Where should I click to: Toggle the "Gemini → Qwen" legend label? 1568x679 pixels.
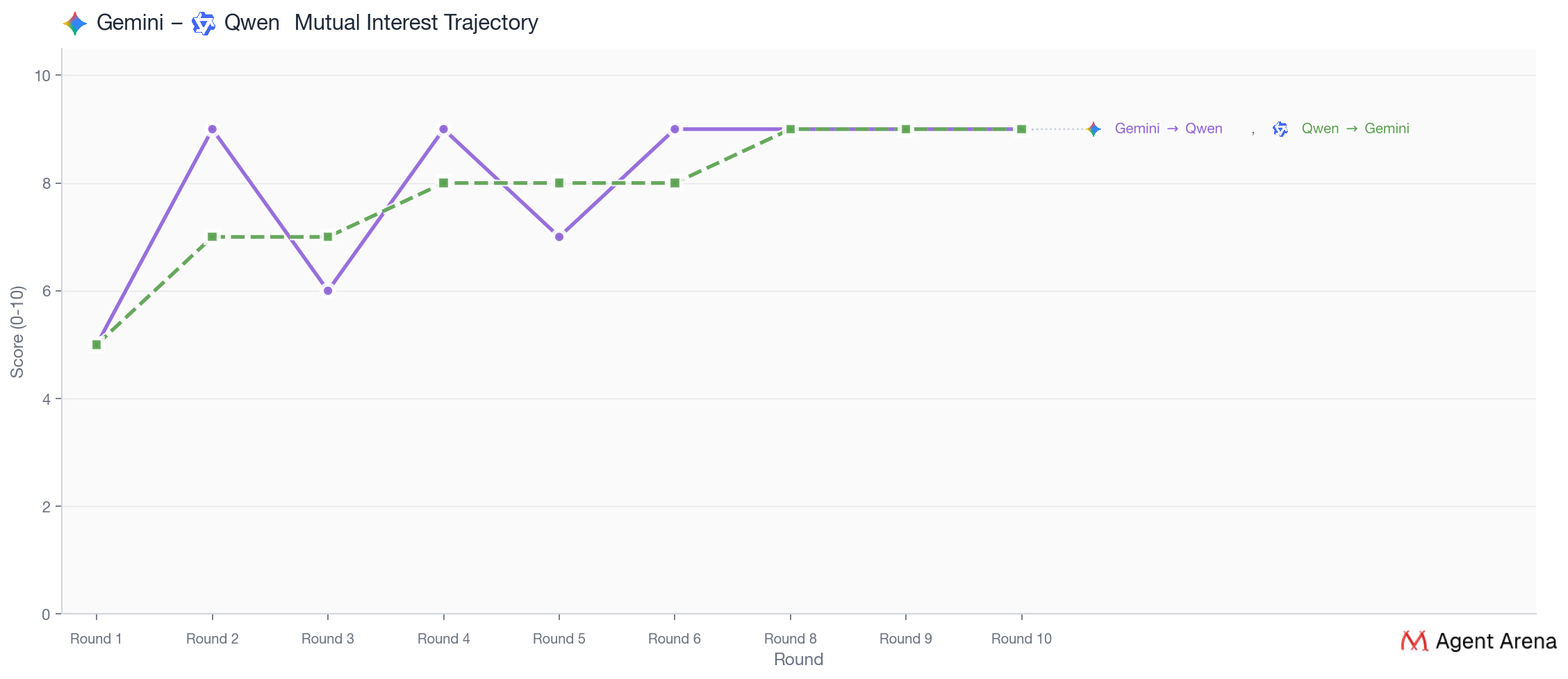1169,129
